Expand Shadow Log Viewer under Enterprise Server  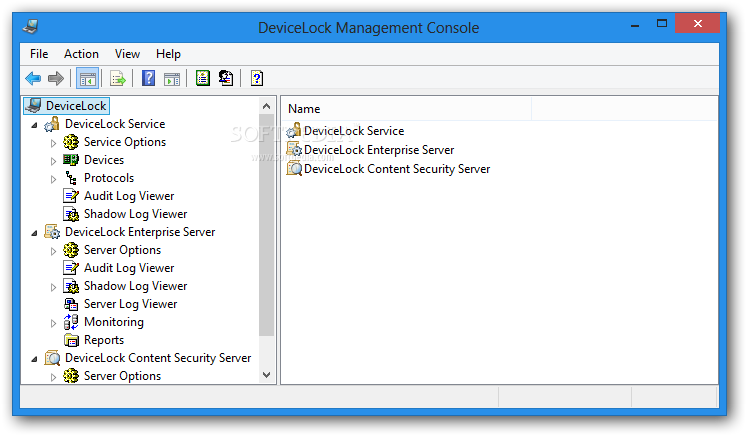(53, 287)
